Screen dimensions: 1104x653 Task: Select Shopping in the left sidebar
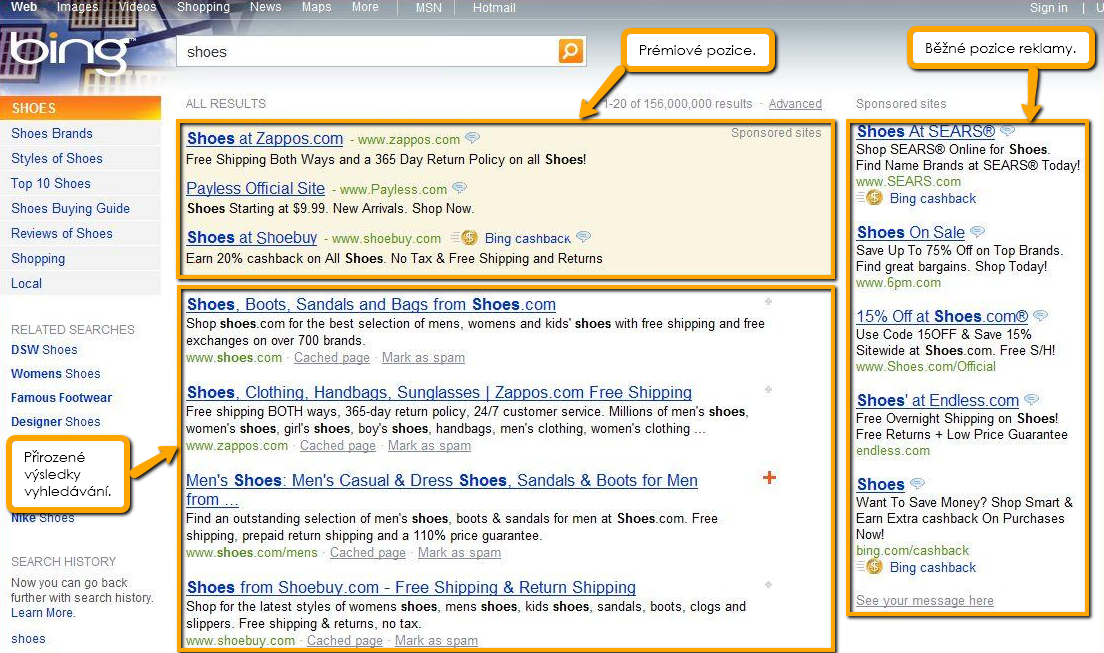(x=38, y=259)
